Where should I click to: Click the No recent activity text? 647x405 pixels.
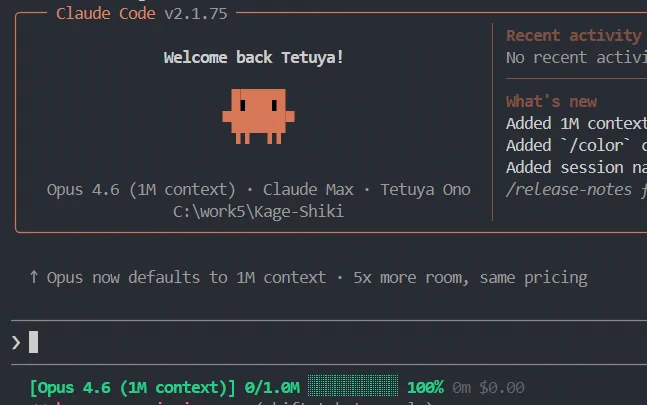pos(576,57)
